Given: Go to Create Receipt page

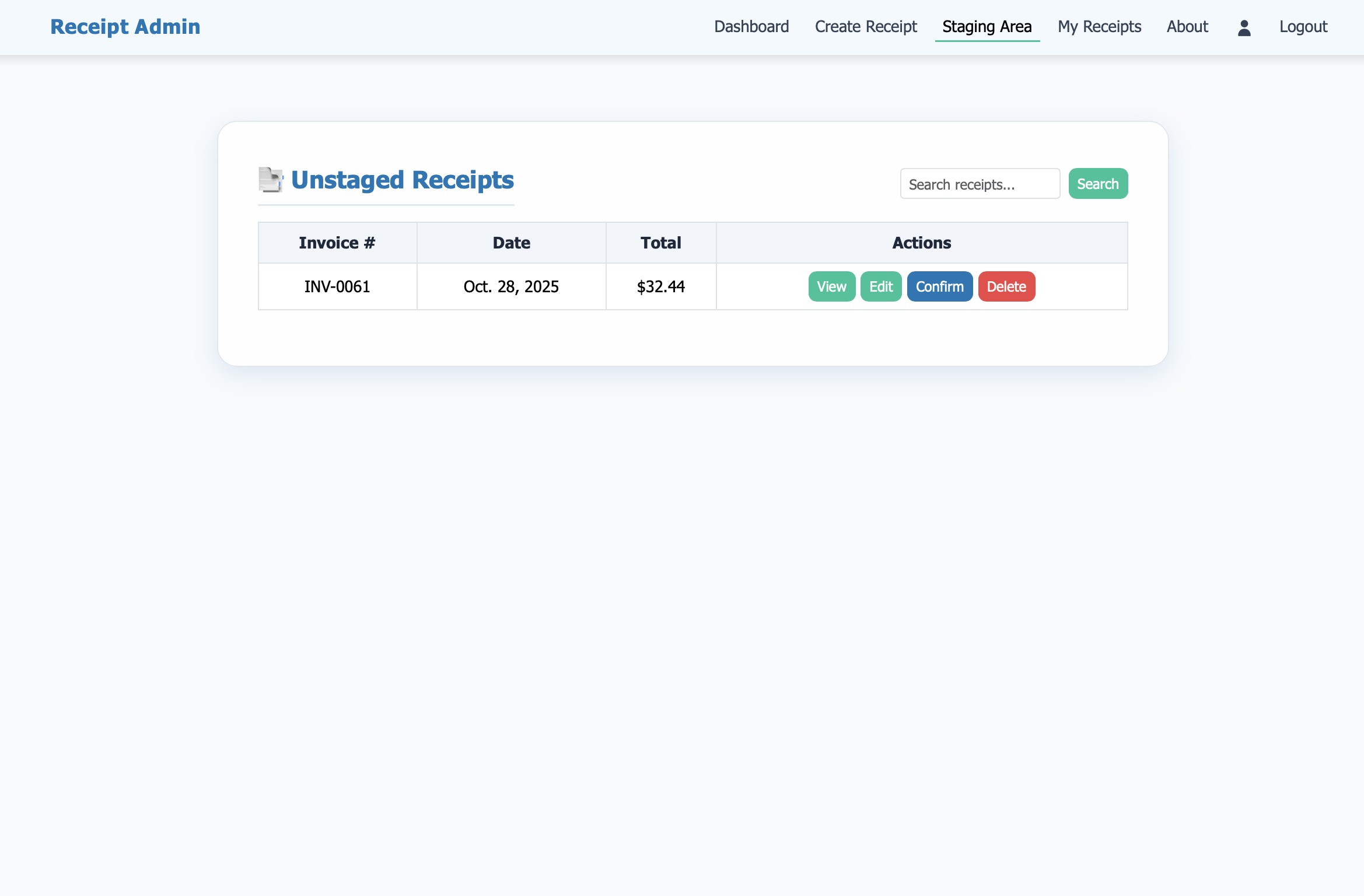Looking at the screenshot, I should (866, 27).
